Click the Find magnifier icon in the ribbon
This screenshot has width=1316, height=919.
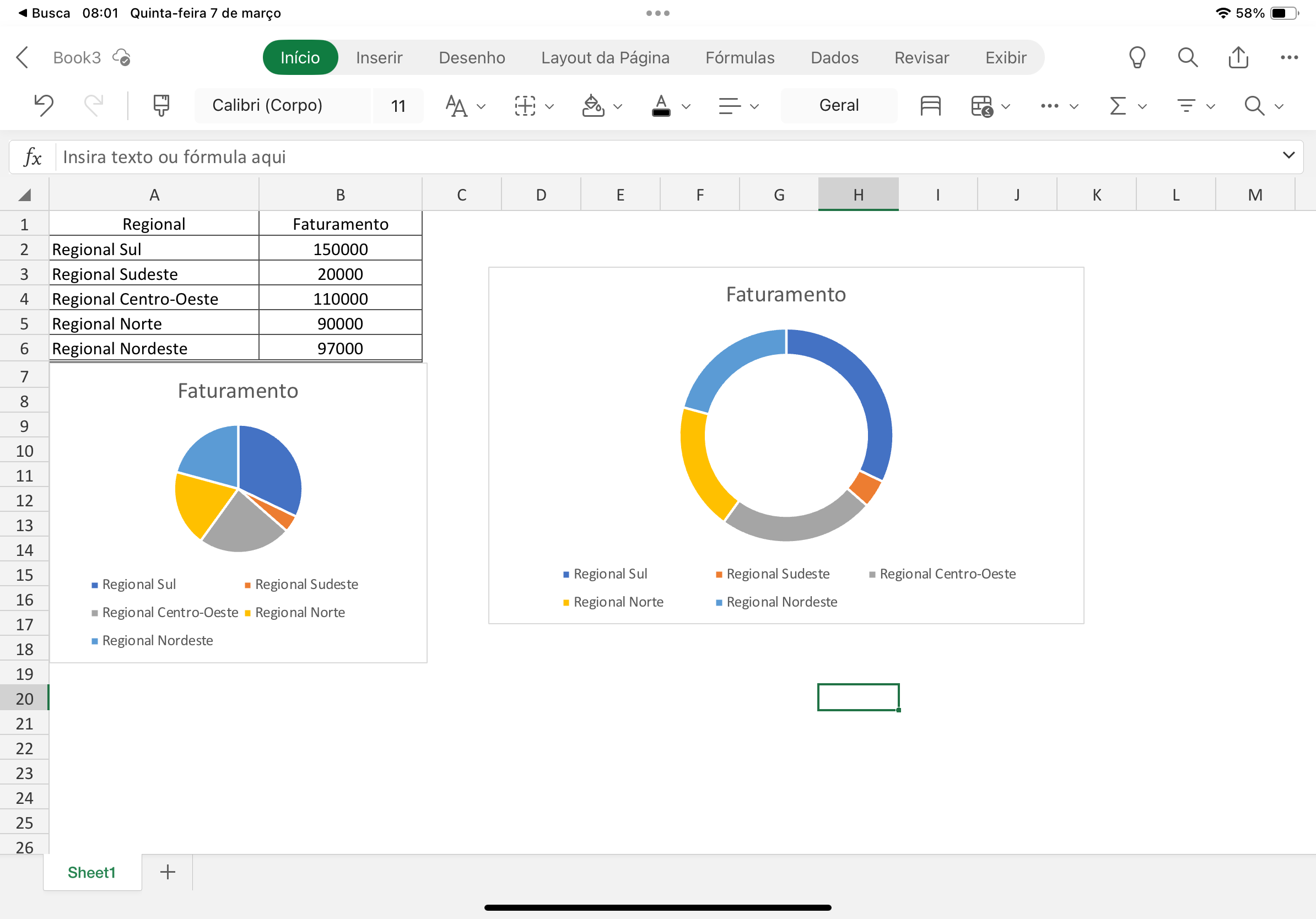pyautogui.click(x=1255, y=105)
